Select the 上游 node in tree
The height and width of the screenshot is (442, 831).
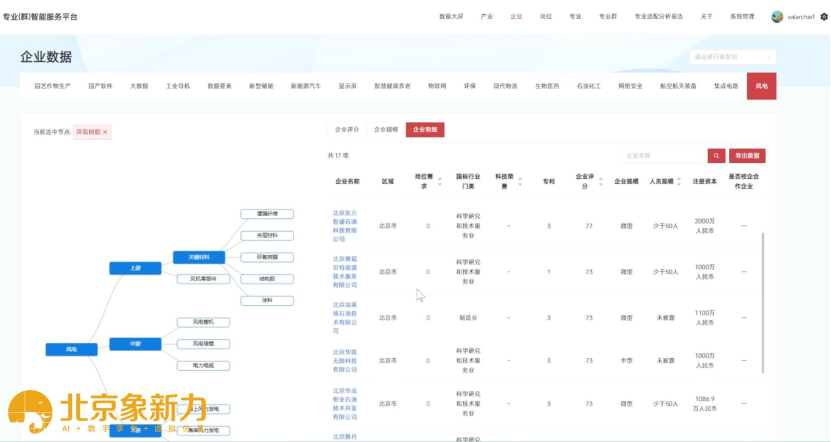[135, 268]
